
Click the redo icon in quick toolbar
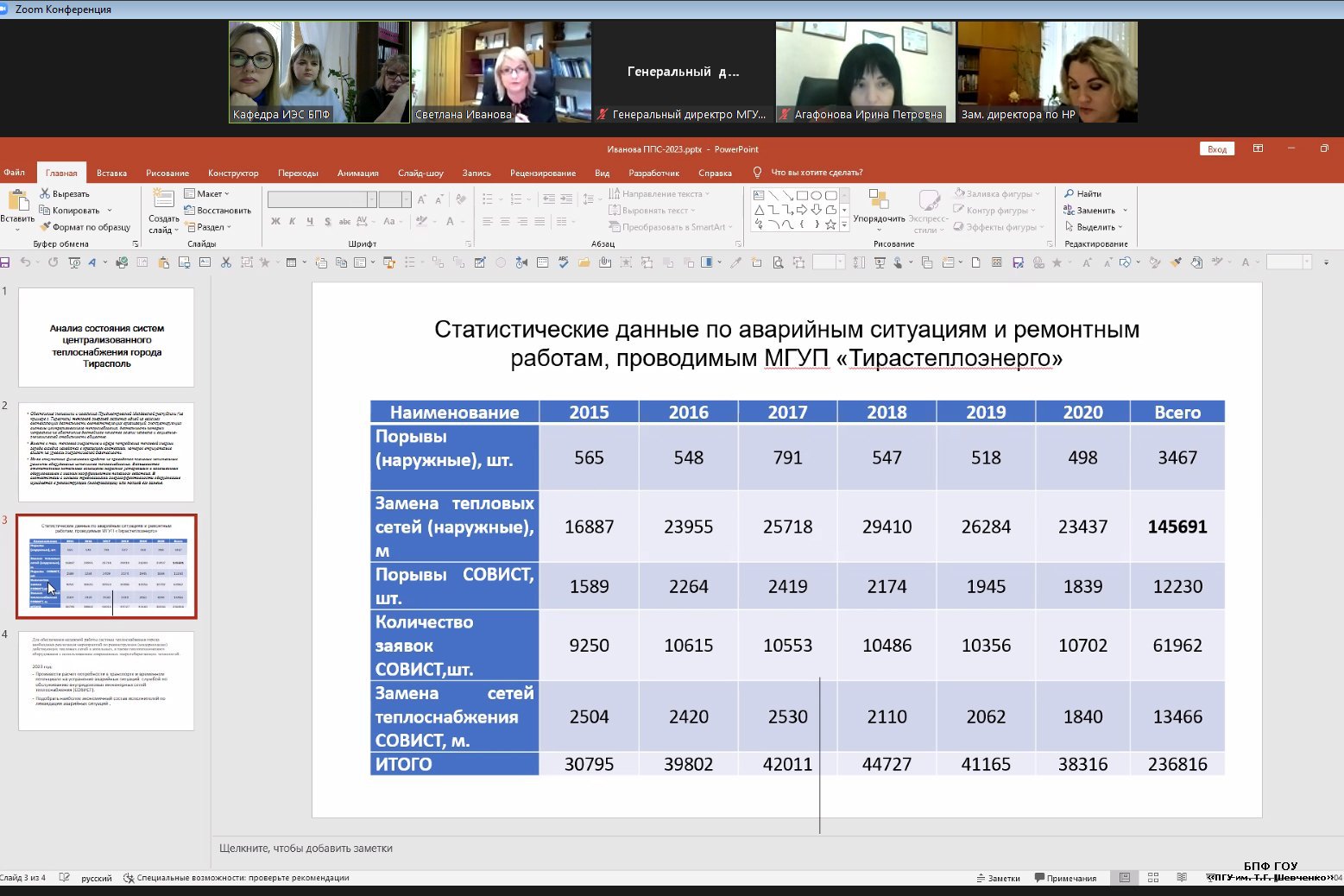(53, 262)
